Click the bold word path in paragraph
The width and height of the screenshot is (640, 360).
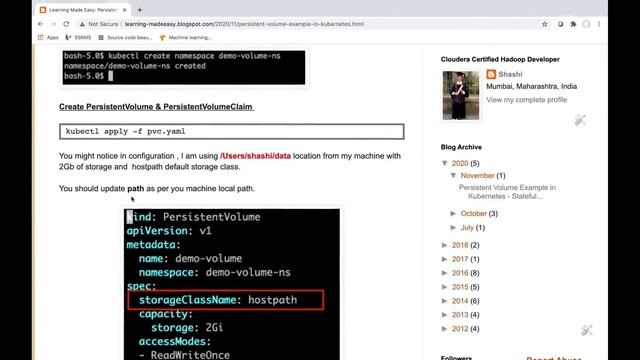pos(136,189)
